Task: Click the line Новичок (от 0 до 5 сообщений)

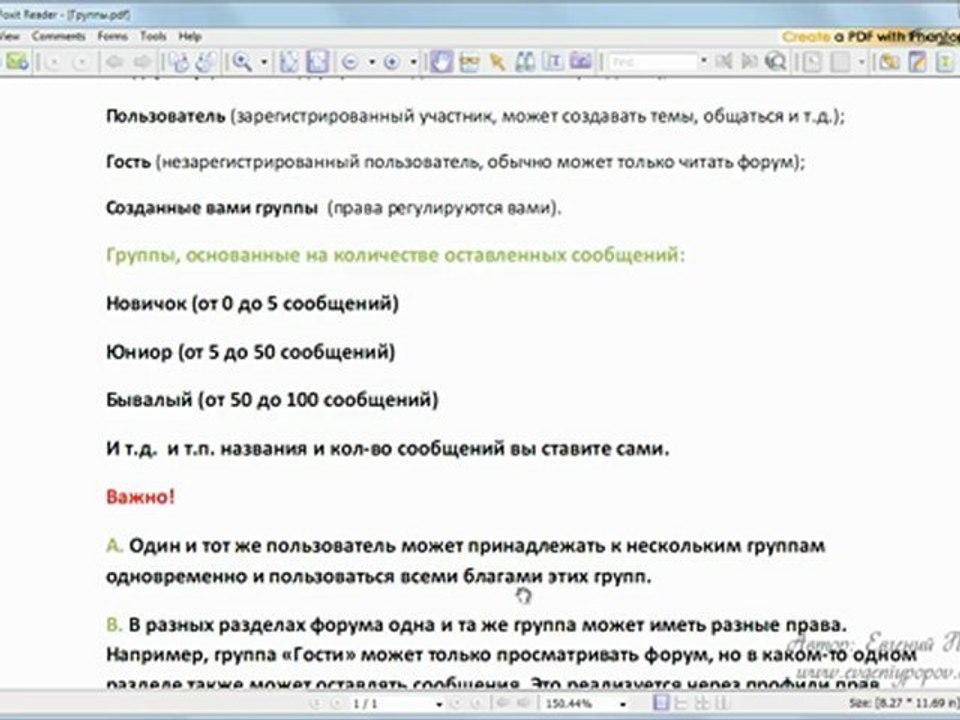Action: tap(252, 304)
